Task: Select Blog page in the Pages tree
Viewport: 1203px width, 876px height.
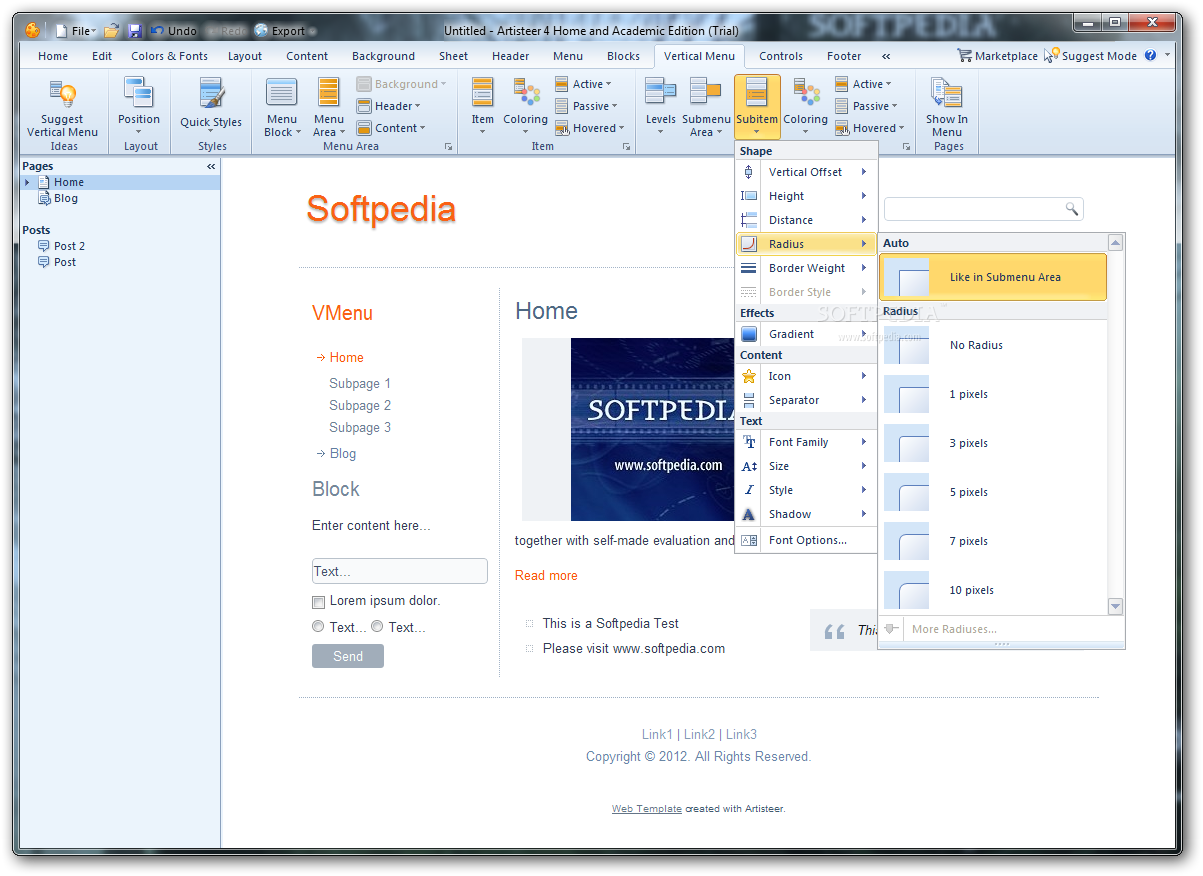Action: (66, 198)
